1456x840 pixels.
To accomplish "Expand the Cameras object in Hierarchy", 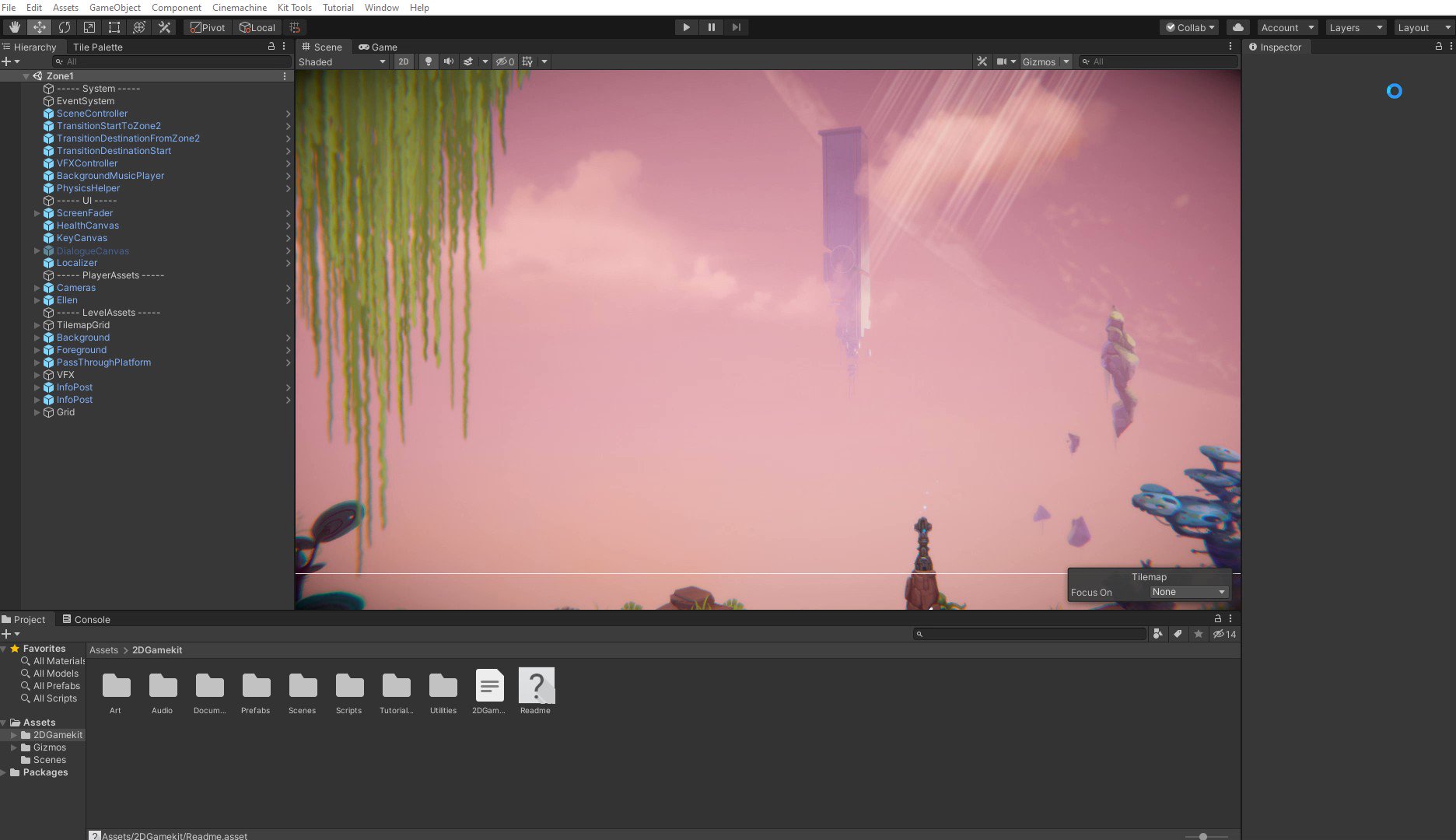I will click(x=37, y=288).
